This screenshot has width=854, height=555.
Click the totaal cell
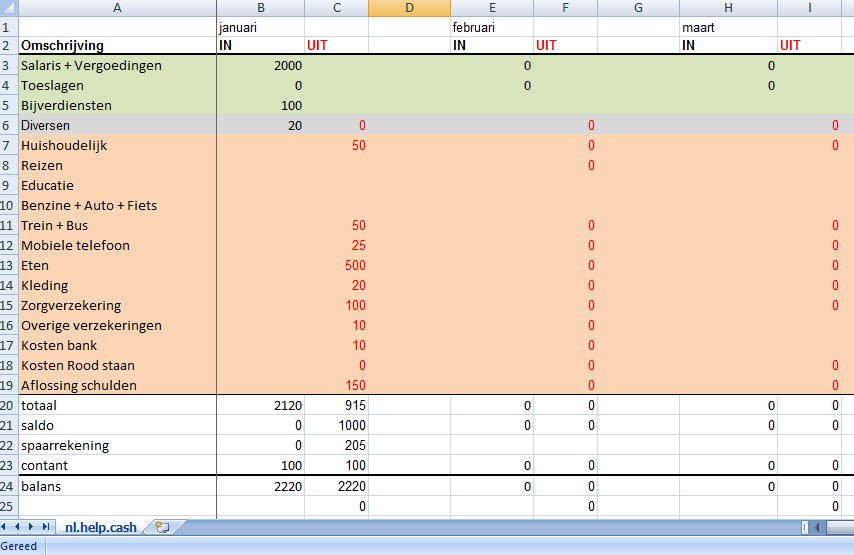[117, 405]
